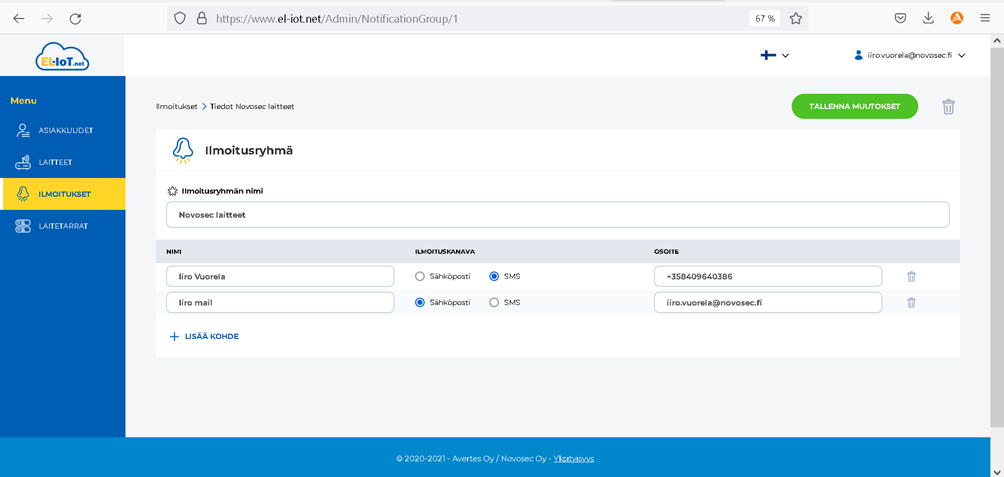This screenshot has width=1004, height=477.
Task: Click the Ilmoitusryhmä heading text
Action: pos(249,151)
